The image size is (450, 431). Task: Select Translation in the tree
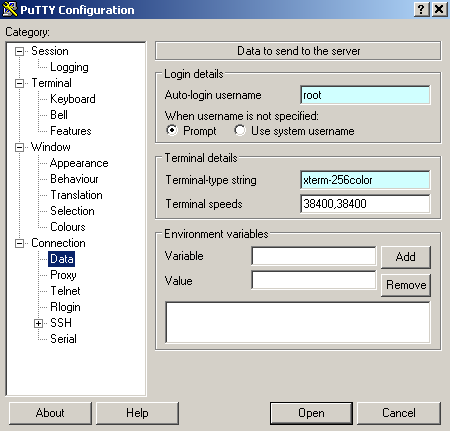click(76, 195)
